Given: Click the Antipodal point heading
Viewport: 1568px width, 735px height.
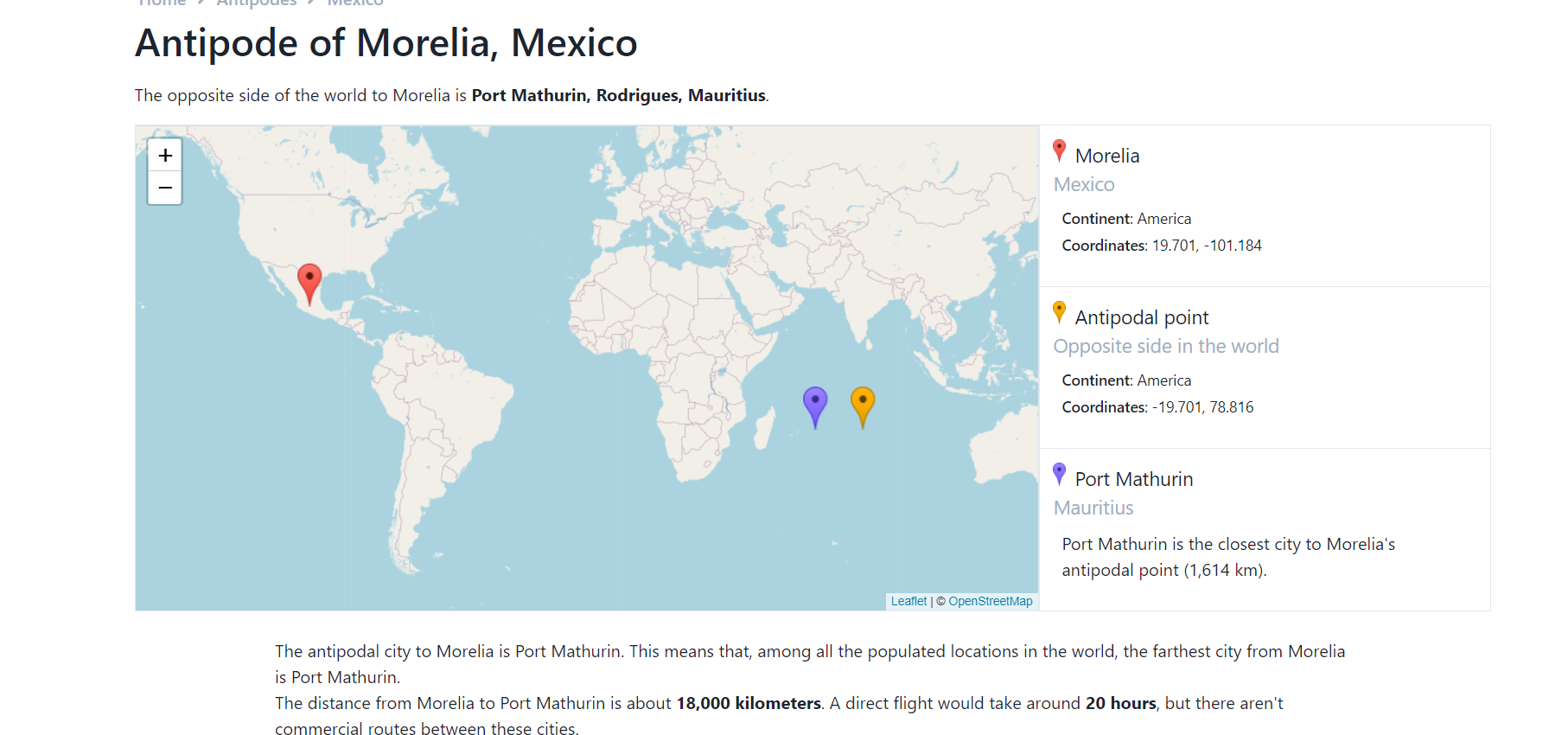Looking at the screenshot, I should [1141, 317].
